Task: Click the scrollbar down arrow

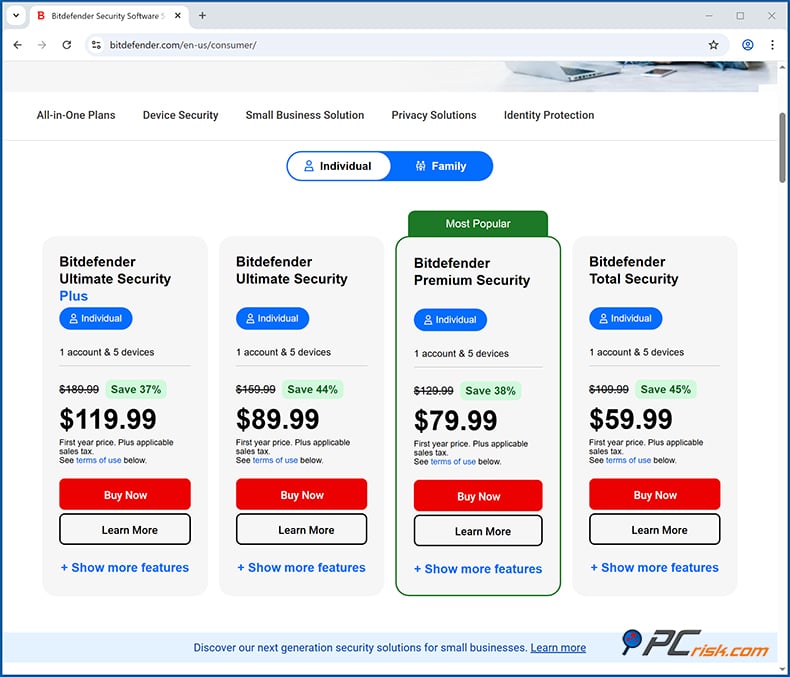Action: pos(782,670)
